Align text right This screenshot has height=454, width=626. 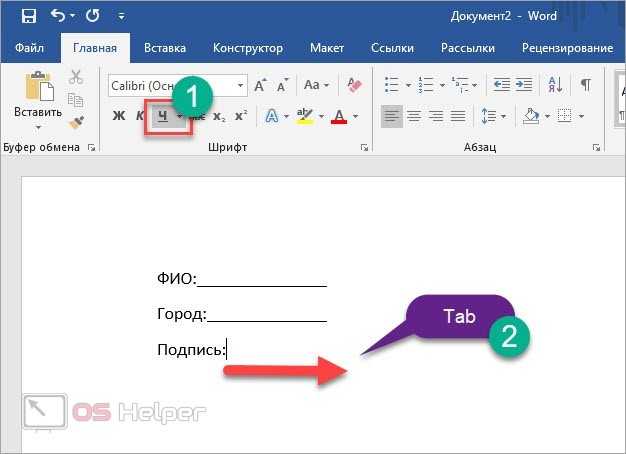436,116
